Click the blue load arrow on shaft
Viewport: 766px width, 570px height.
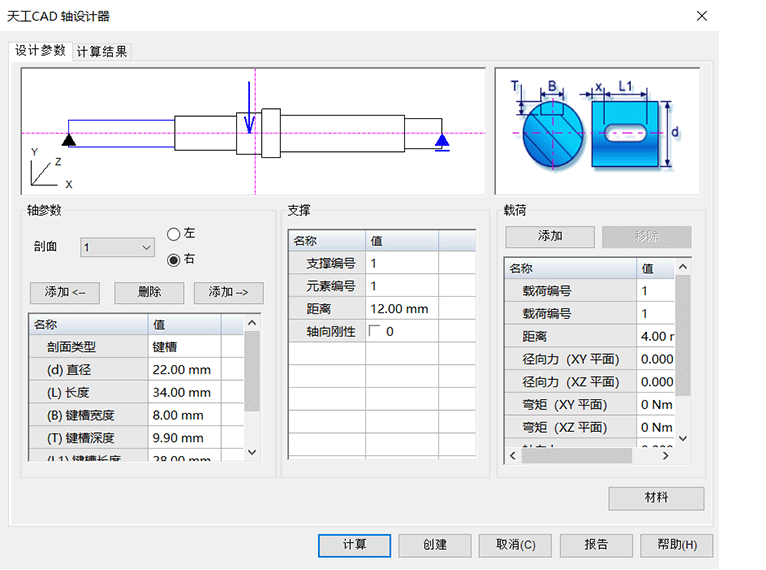(x=249, y=107)
